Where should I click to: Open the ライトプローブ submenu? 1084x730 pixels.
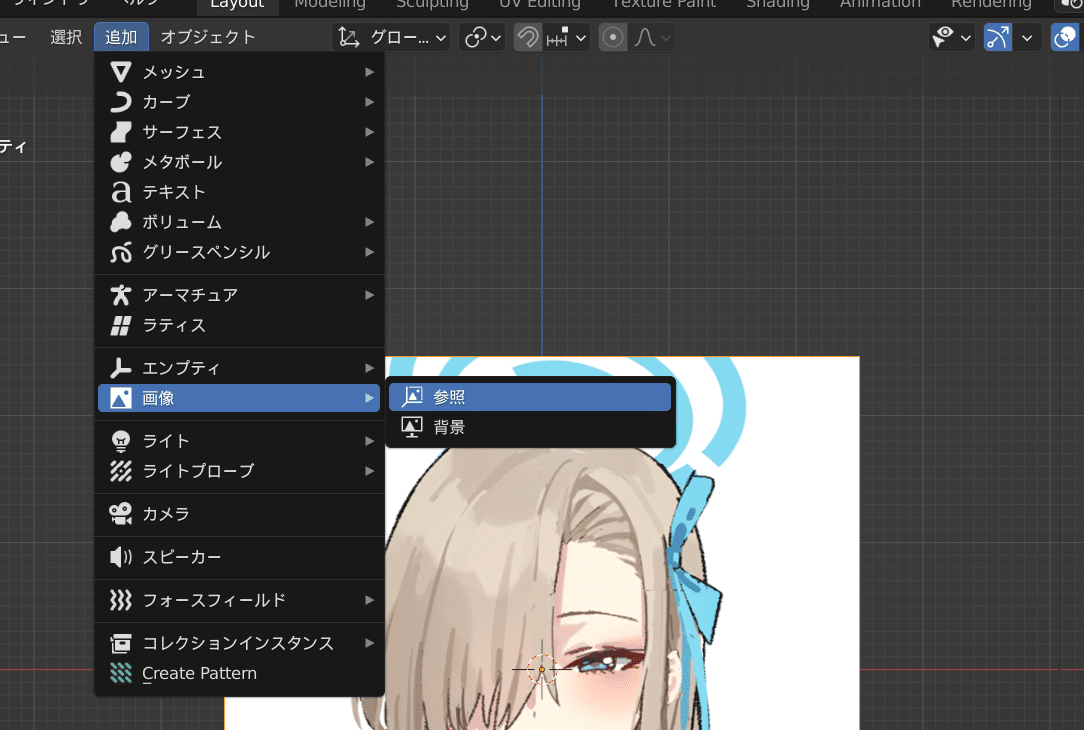pyautogui.click(x=239, y=471)
